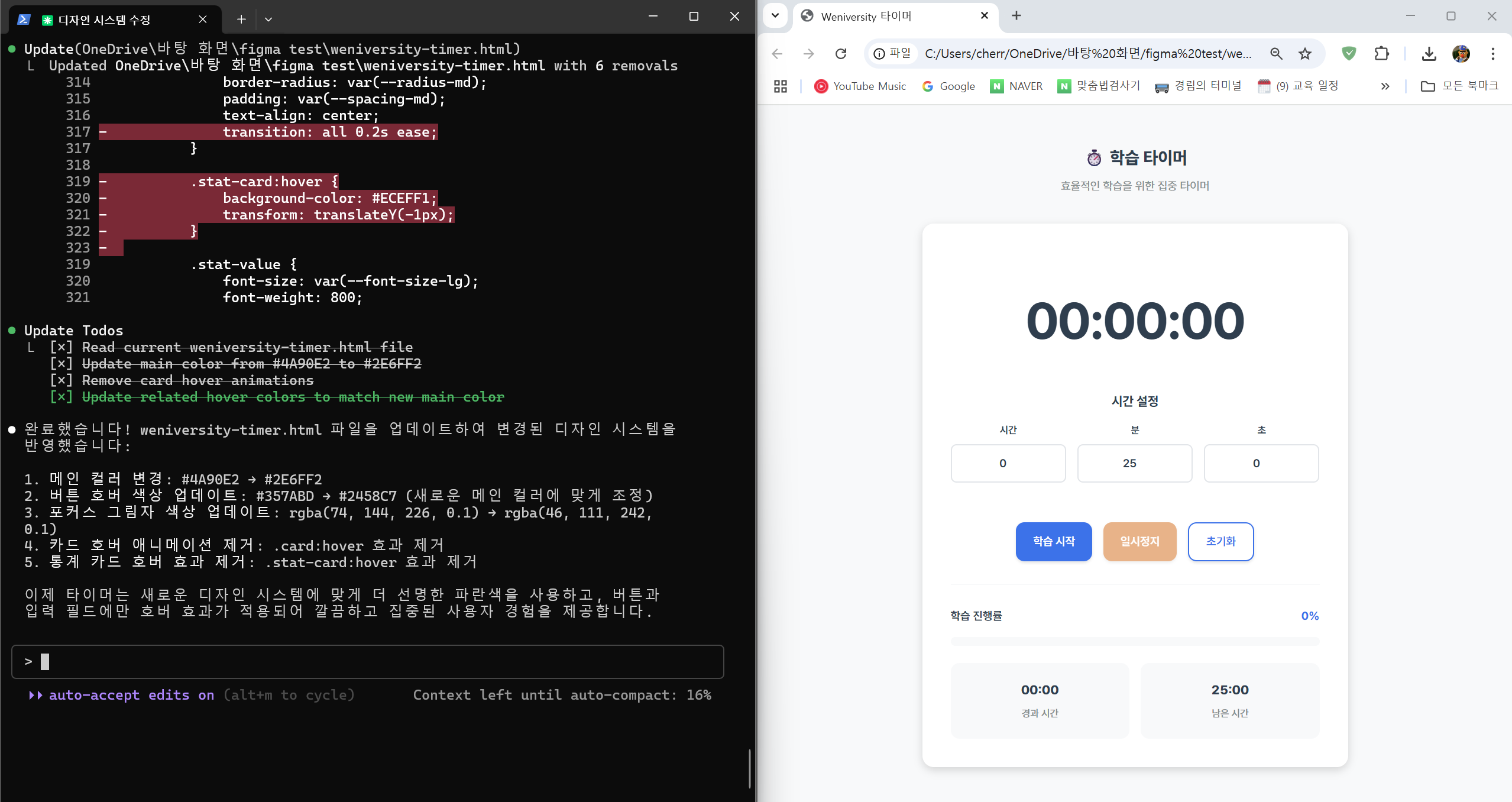
Task: Click the 학습 진행률 progress bar
Action: tap(1134, 641)
